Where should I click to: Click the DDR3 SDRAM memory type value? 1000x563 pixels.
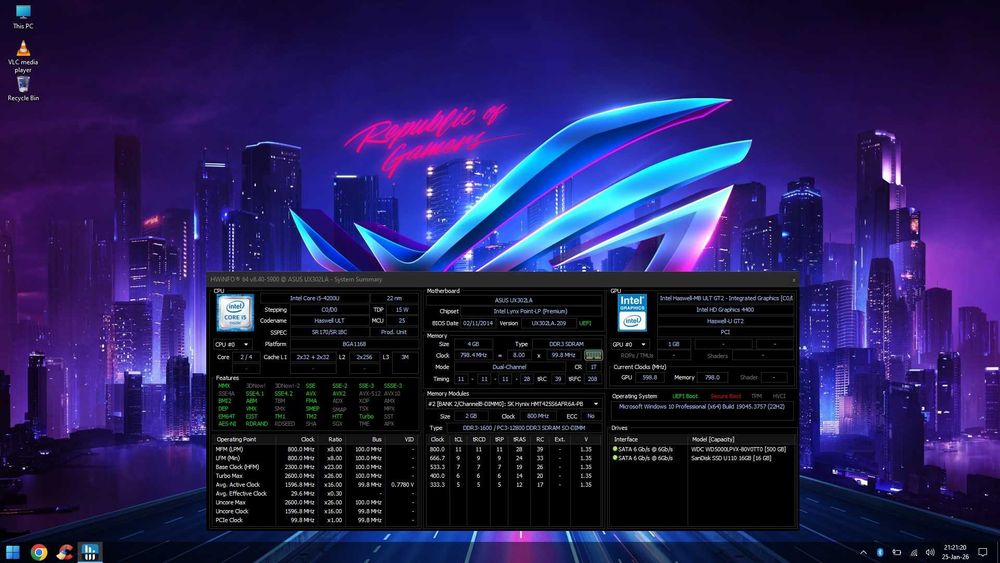coord(566,344)
